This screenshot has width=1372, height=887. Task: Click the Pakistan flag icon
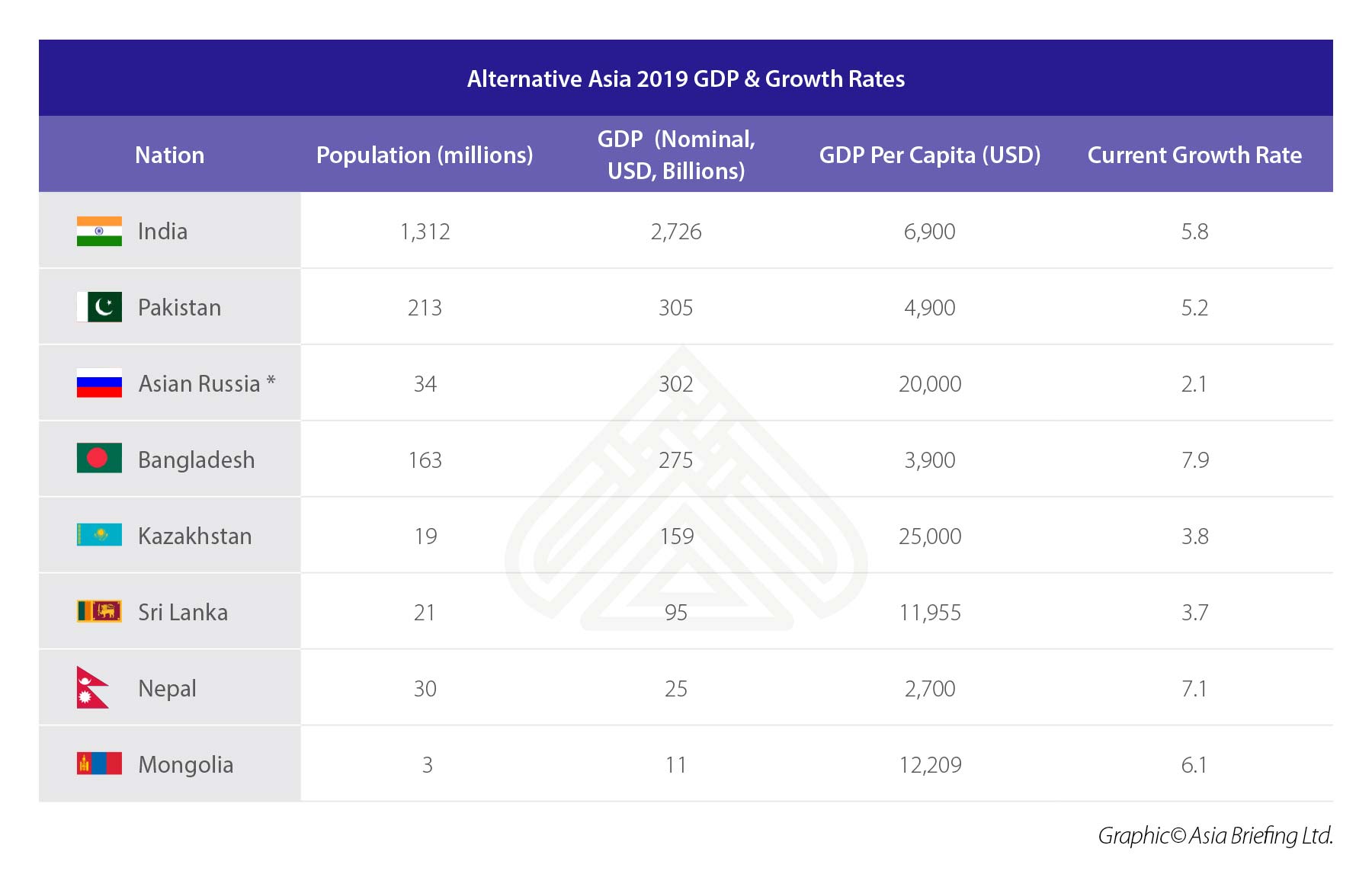[x=99, y=307]
